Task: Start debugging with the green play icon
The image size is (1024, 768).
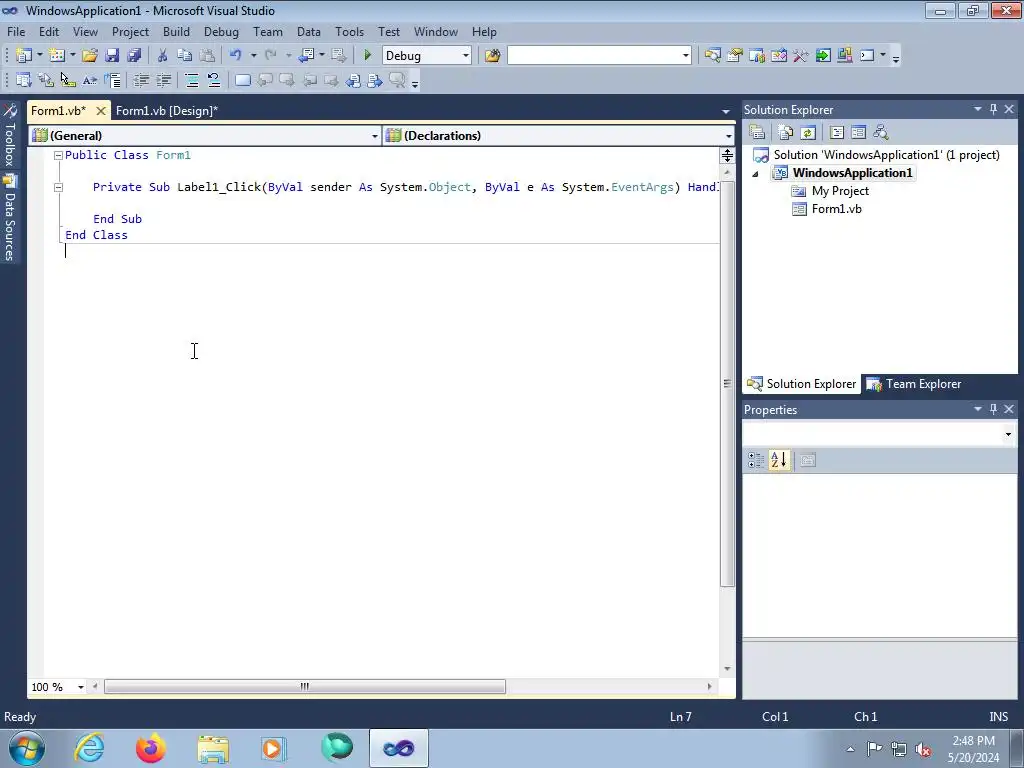Action: point(367,56)
